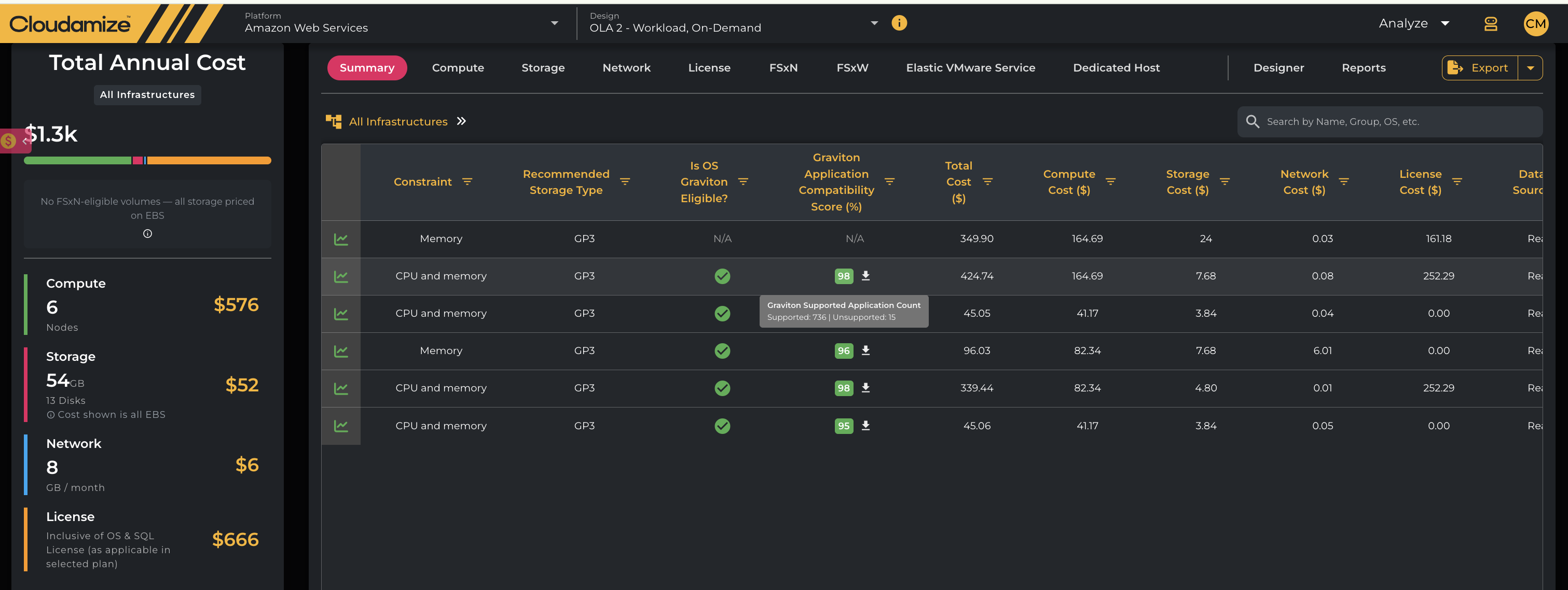Open the Designer view
The image size is (1568, 590).
point(1278,68)
